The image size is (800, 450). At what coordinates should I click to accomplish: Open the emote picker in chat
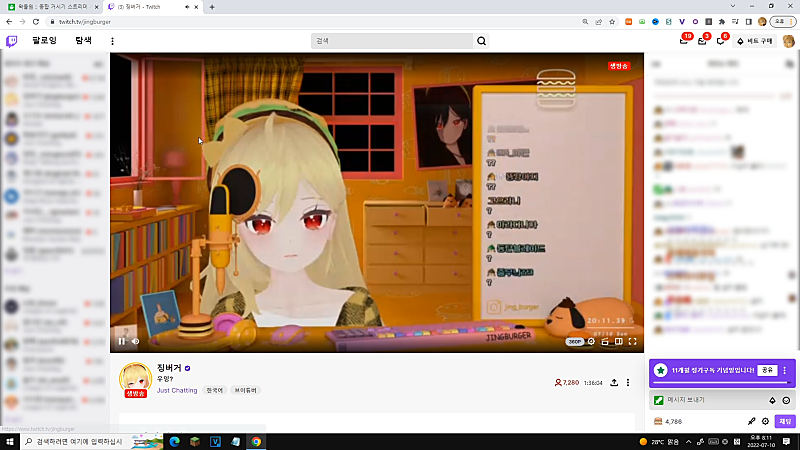[786, 400]
